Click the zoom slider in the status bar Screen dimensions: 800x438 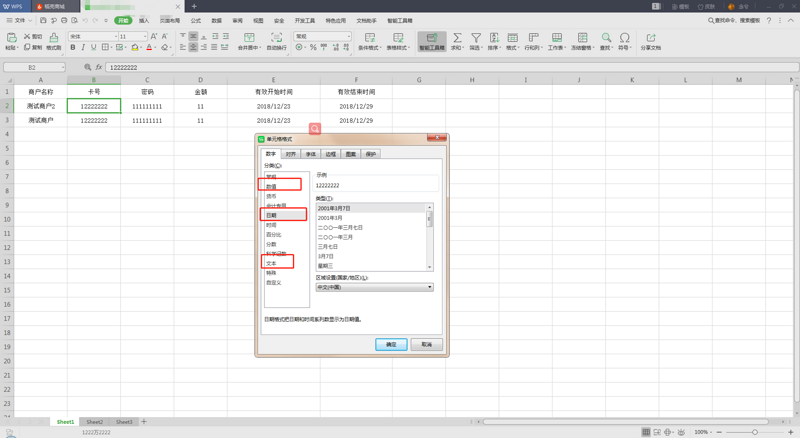pyautogui.click(x=755, y=432)
